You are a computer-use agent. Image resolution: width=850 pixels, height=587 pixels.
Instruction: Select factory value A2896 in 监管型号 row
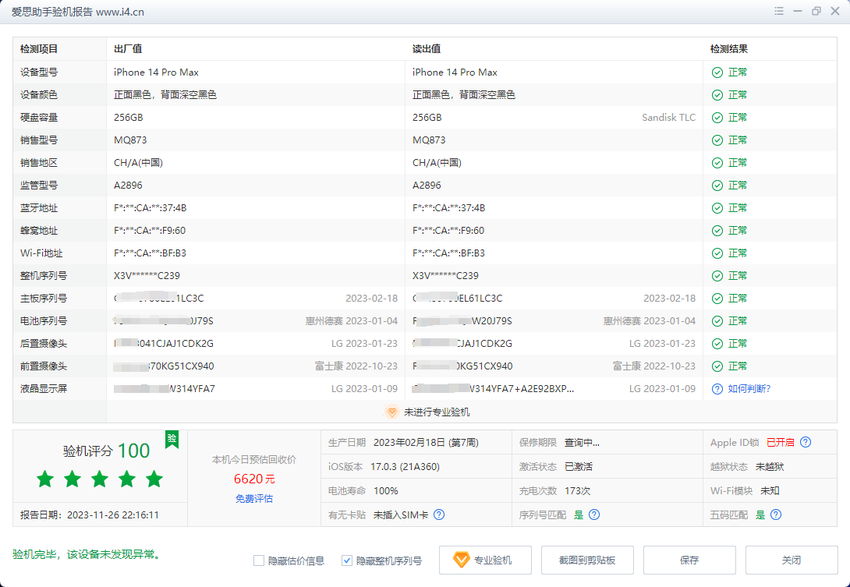pos(128,185)
